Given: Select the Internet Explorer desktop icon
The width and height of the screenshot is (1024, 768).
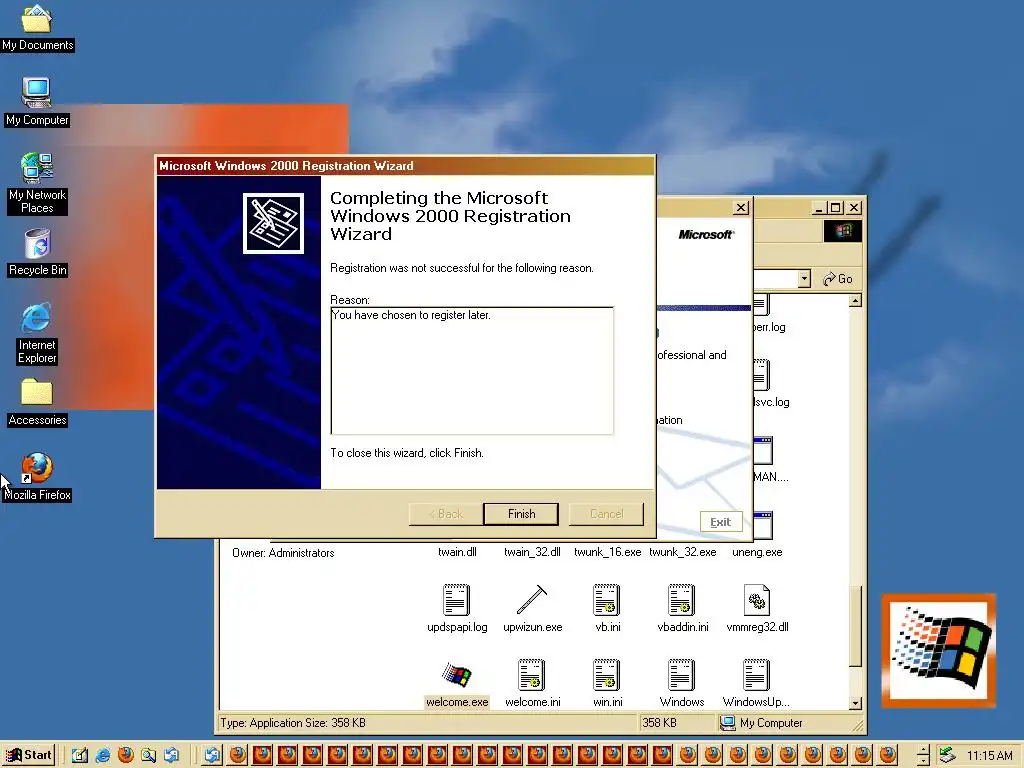Looking at the screenshot, I should pos(37,334).
